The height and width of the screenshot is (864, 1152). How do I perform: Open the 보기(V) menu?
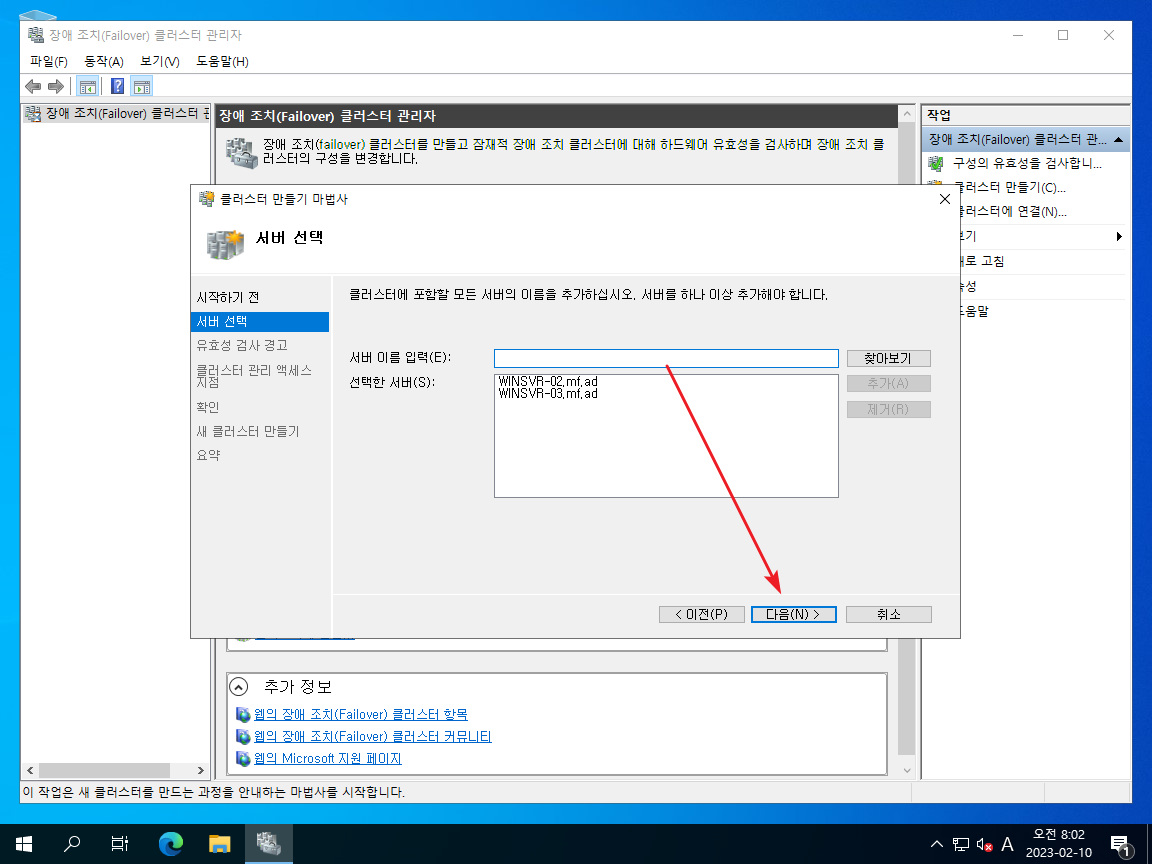pyautogui.click(x=159, y=61)
